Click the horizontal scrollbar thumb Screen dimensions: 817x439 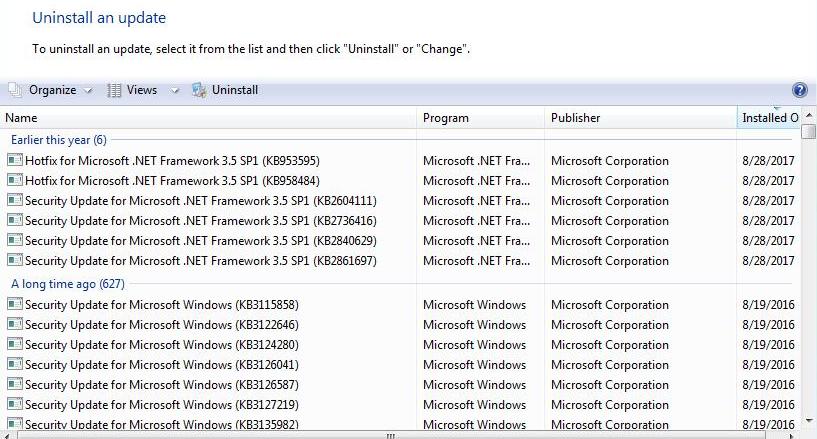point(391,435)
